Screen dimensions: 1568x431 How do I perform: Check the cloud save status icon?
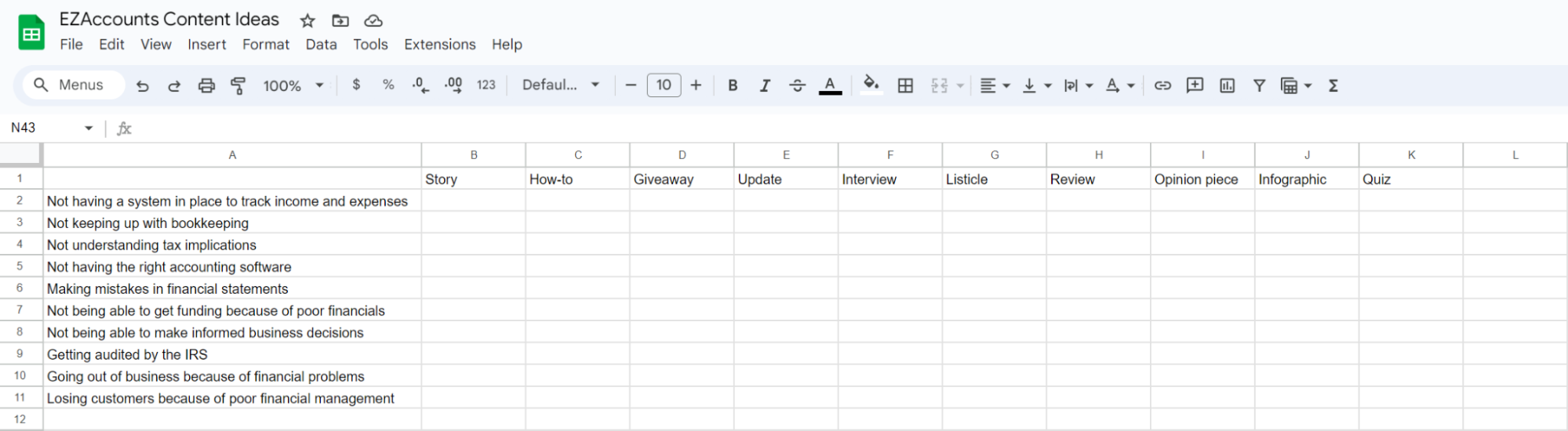pos(373,20)
